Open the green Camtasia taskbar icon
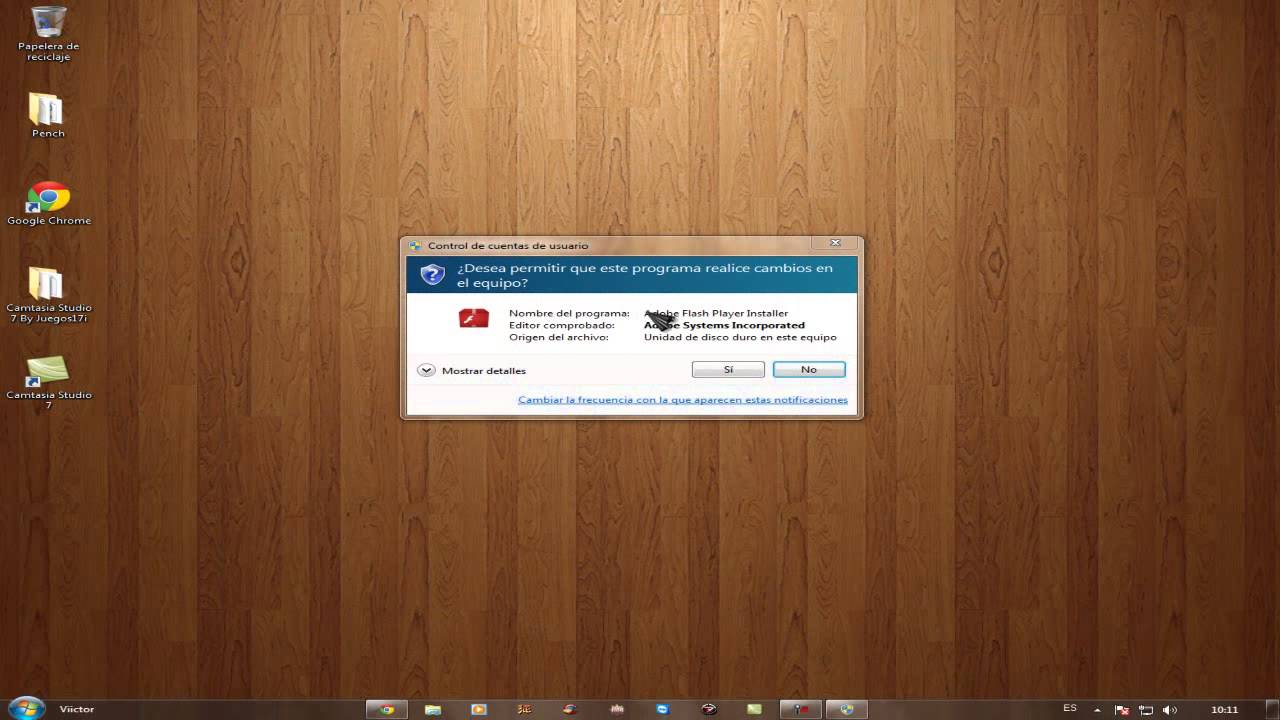 pos(754,709)
